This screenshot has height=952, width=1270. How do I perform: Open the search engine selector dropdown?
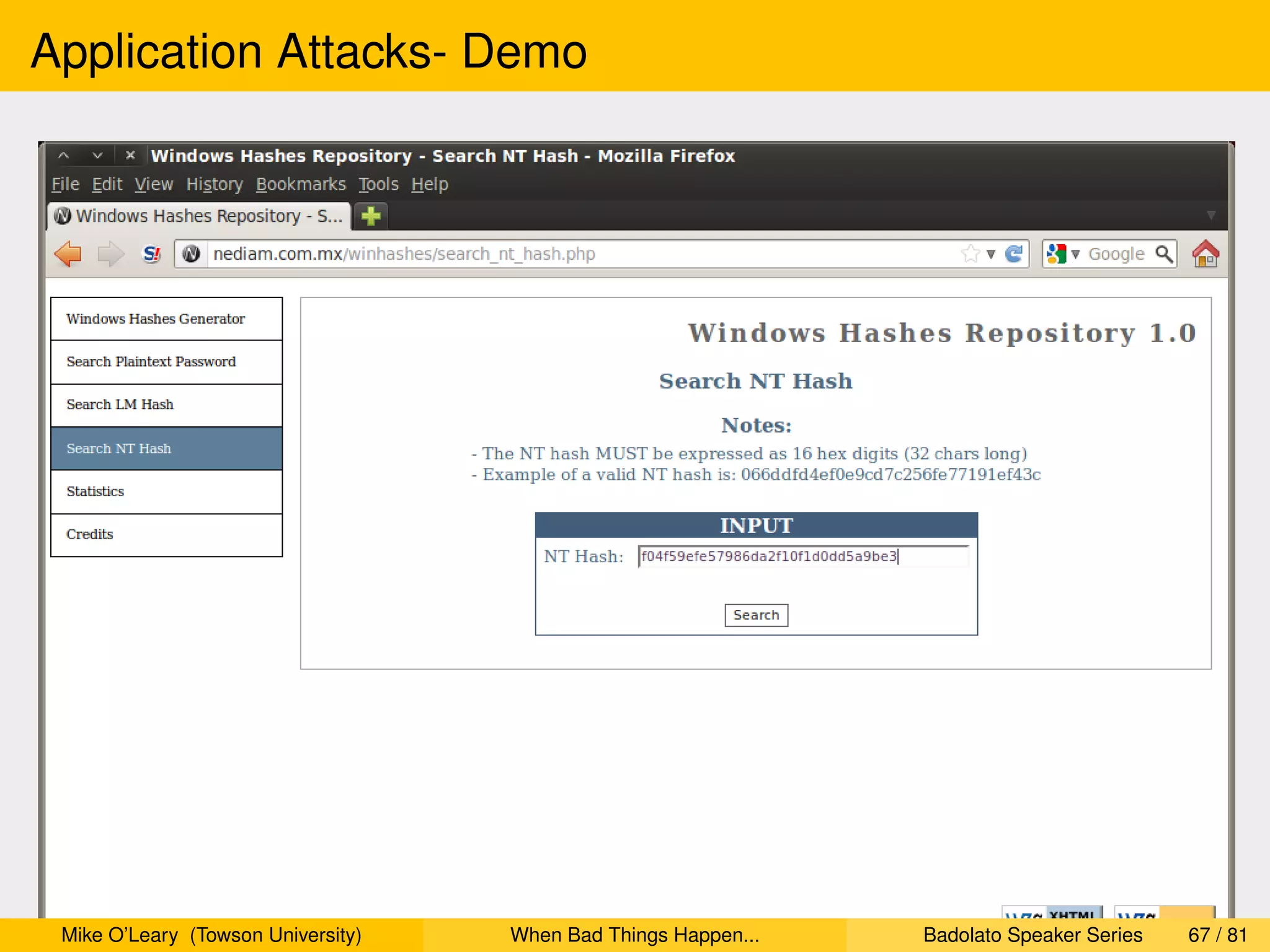1064,254
